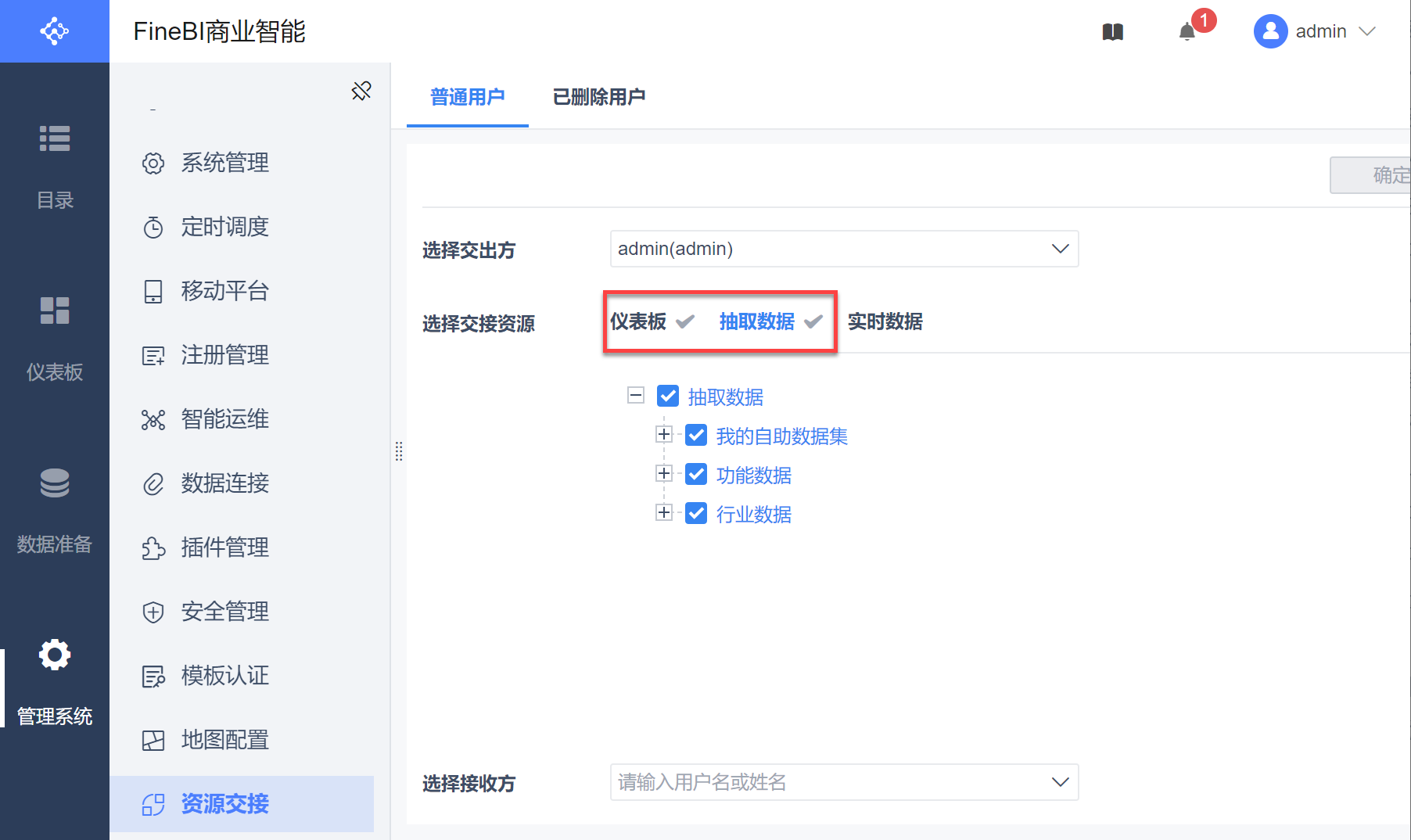Open the help book icon
Image resolution: width=1411 pixels, height=840 pixels.
click(1112, 32)
